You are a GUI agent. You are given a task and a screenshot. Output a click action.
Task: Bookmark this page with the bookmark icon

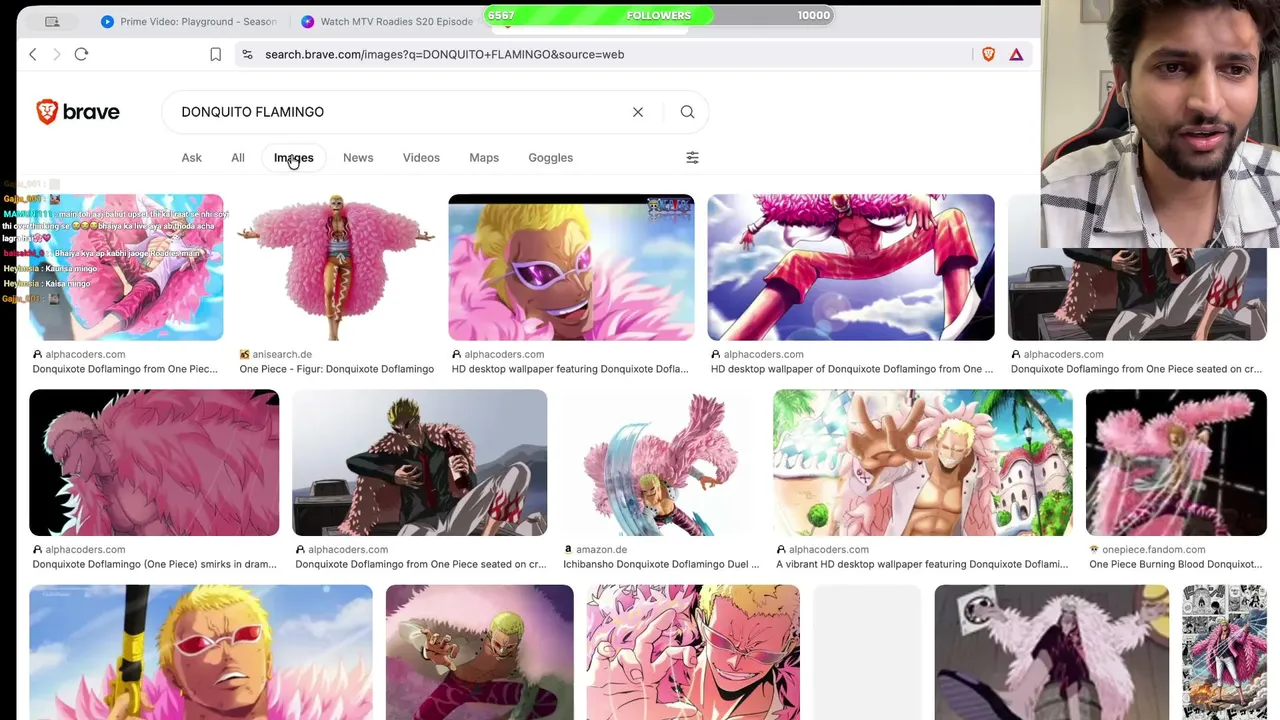click(x=215, y=54)
